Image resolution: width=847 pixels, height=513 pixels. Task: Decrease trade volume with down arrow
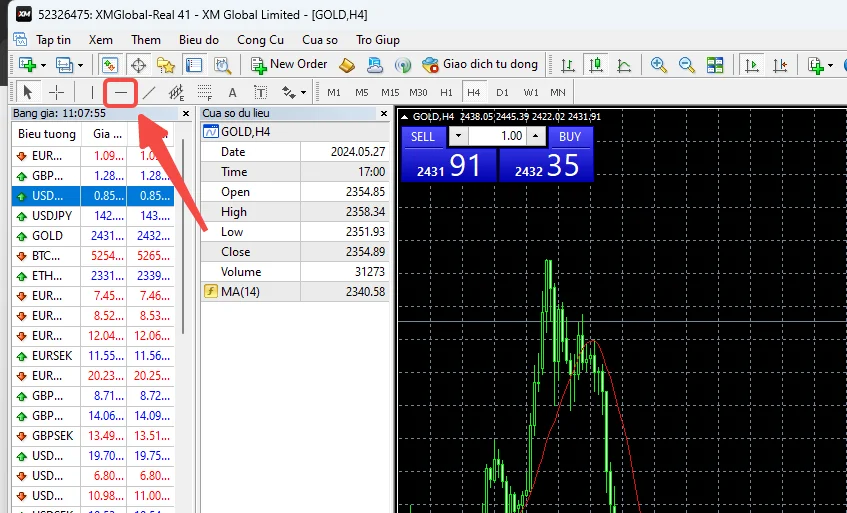point(458,137)
